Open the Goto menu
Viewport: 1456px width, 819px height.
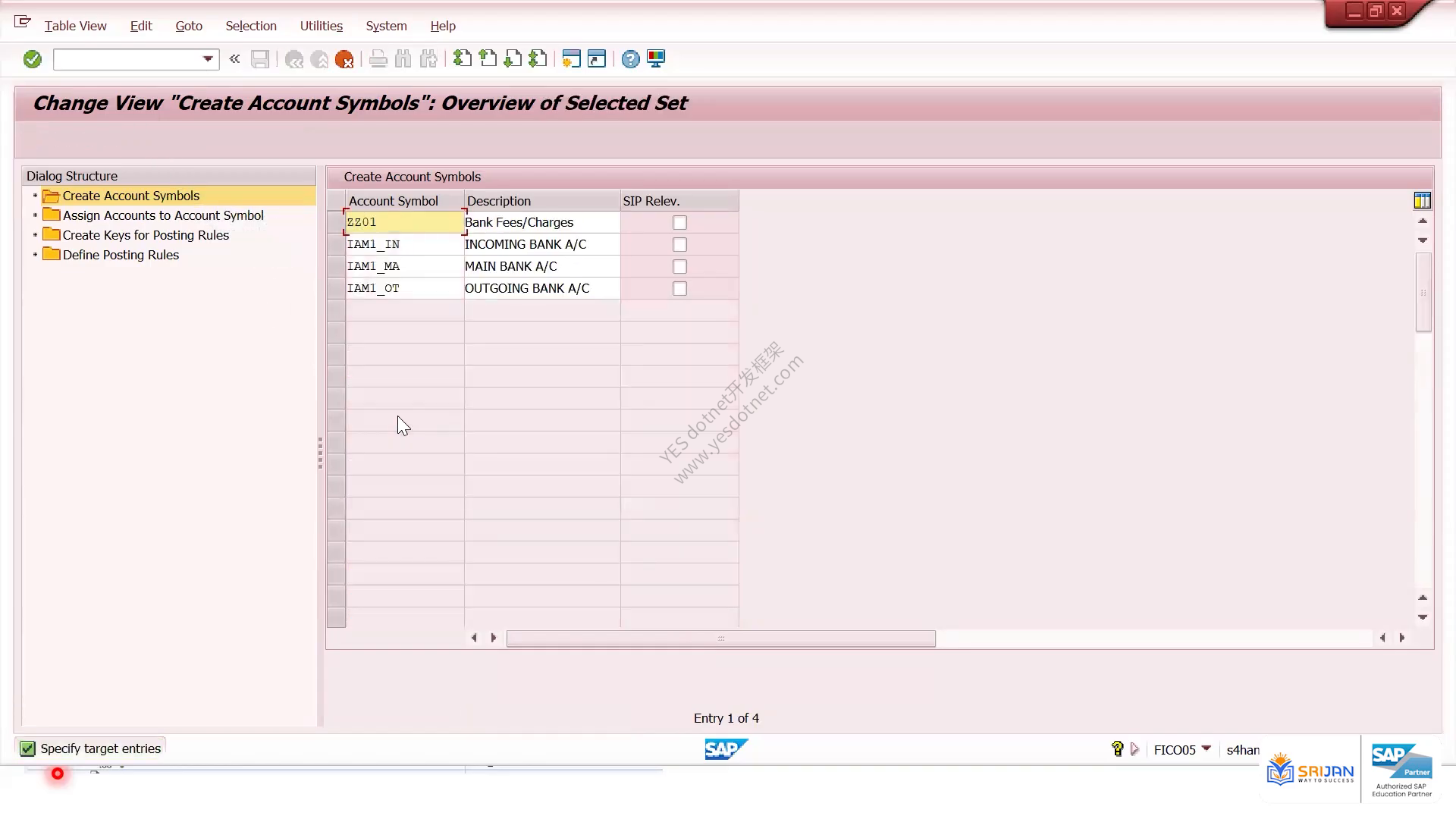[x=189, y=26]
